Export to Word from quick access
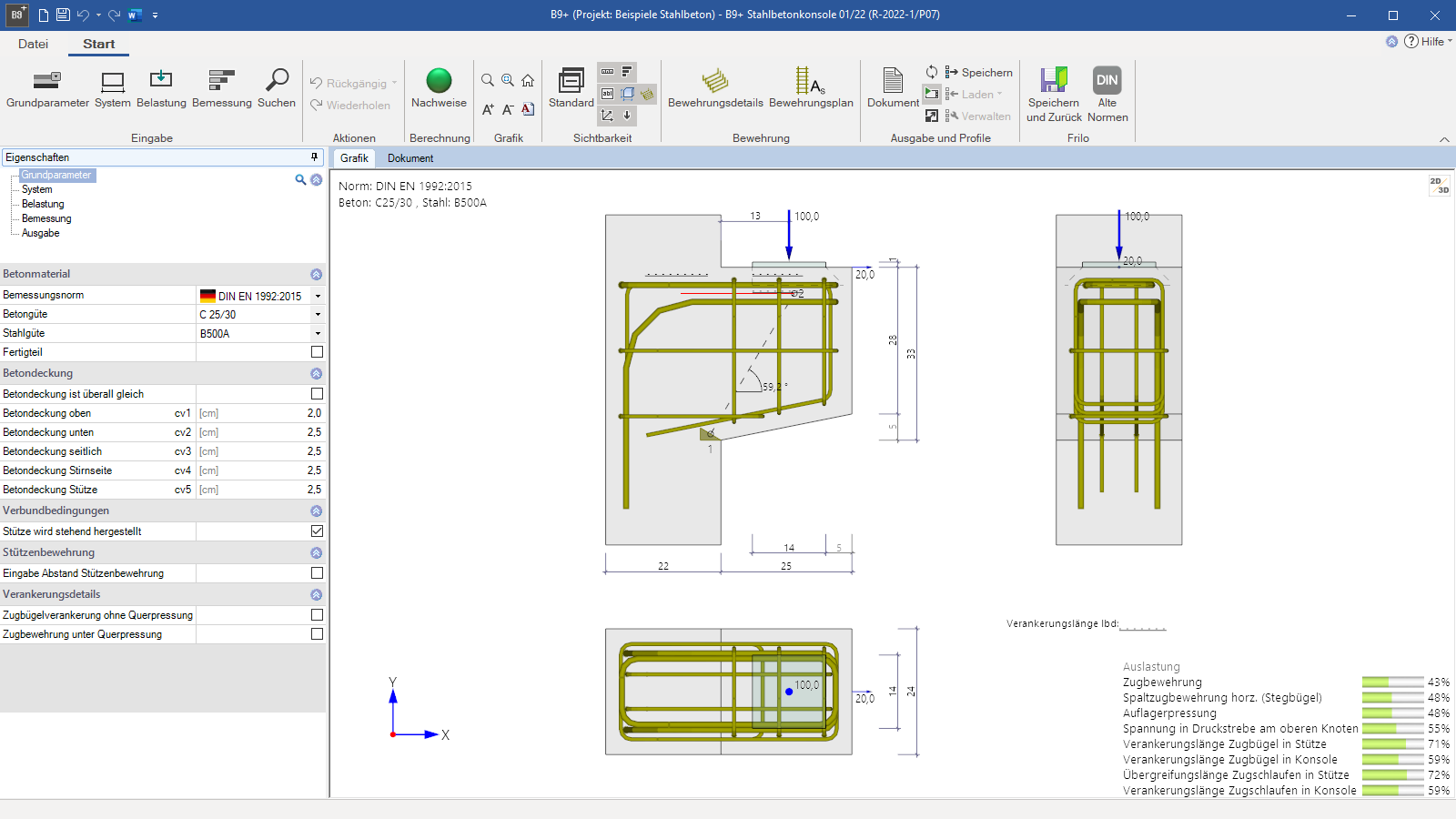Screen dimensions: 1456x819 (x=135, y=15)
